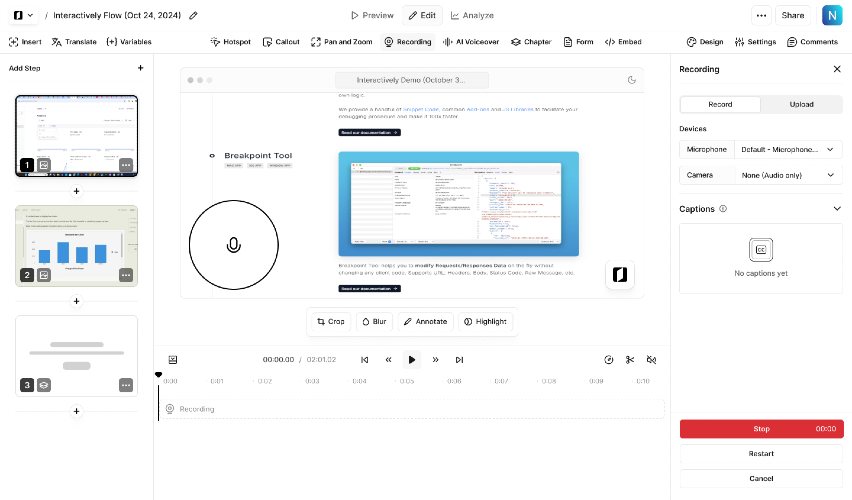Open step 1 more options menu
The height and width of the screenshot is (500, 852).
[126, 165]
